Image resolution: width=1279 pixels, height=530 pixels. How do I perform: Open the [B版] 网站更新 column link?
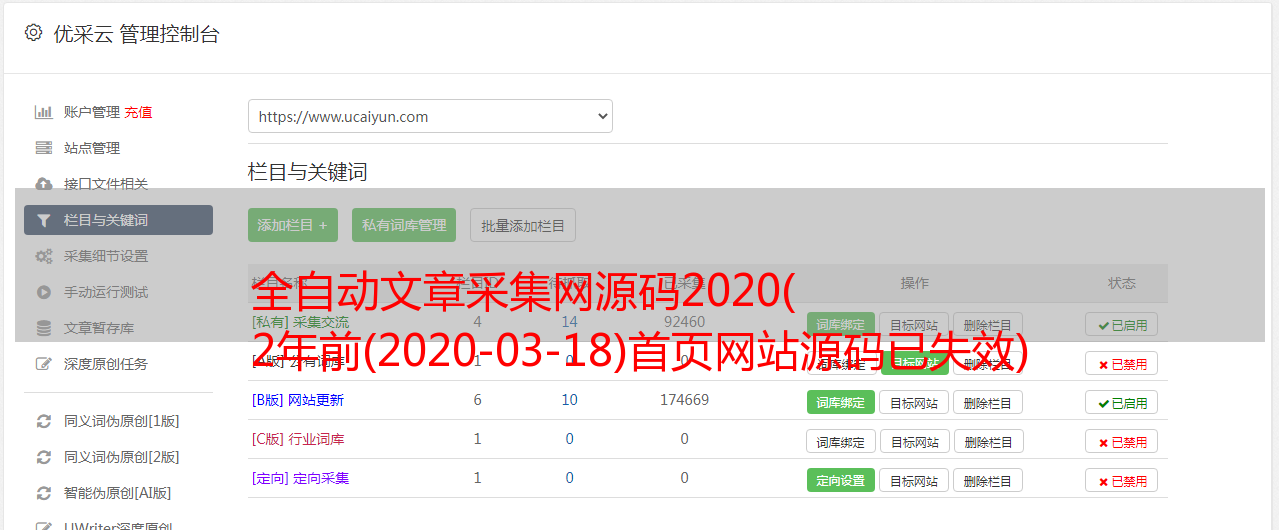click(298, 400)
